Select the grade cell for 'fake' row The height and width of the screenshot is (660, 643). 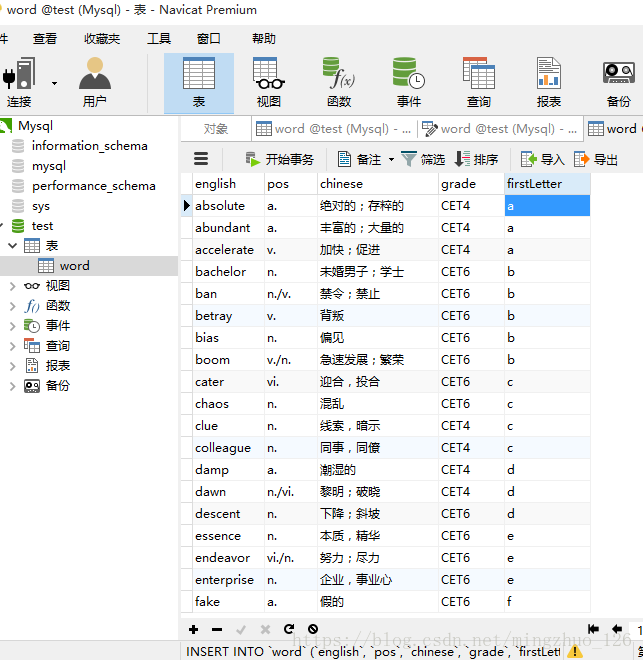(x=471, y=601)
